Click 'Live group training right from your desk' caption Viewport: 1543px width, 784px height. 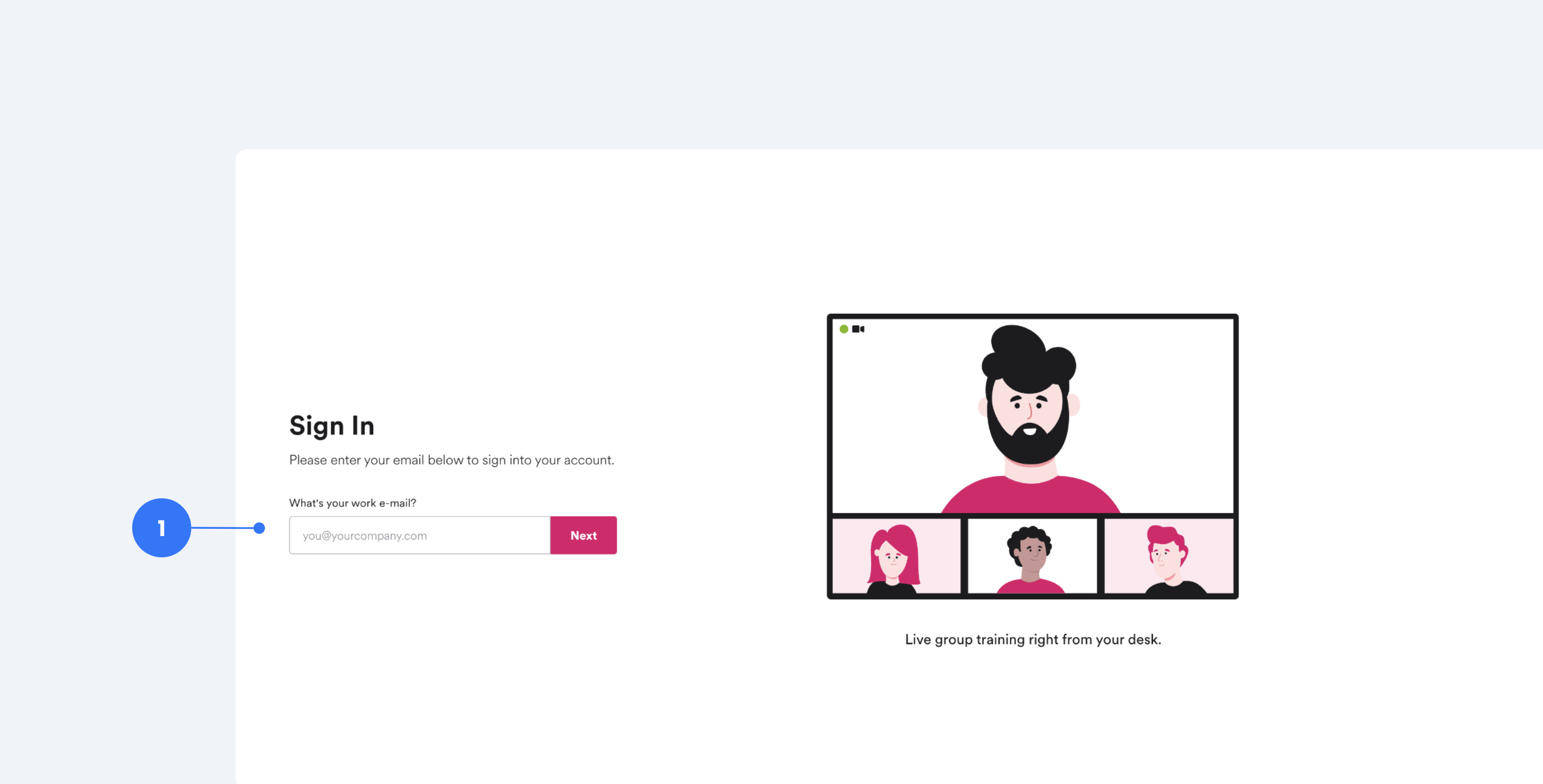pyautogui.click(x=1032, y=639)
